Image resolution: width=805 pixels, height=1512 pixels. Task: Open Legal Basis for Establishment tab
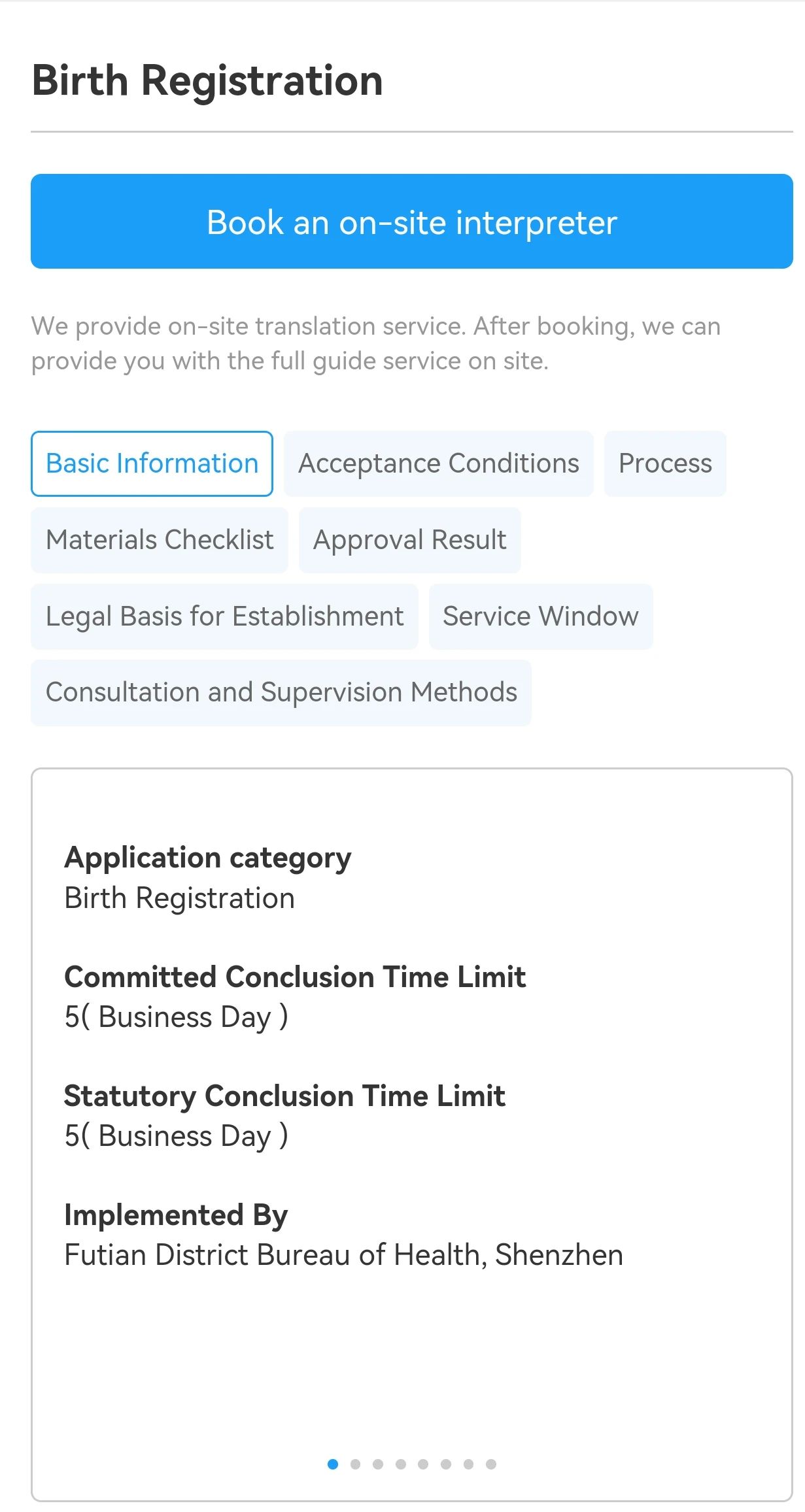pos(224,616)
